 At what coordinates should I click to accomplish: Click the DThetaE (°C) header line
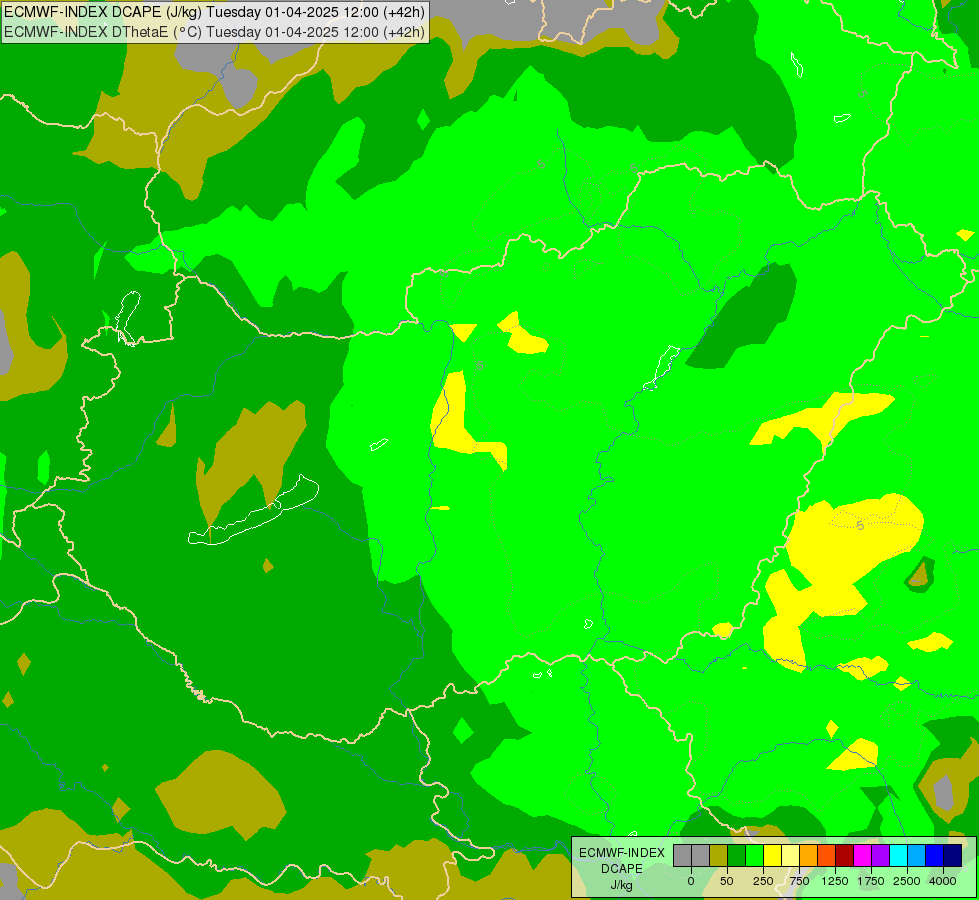[x=214, y=31]
